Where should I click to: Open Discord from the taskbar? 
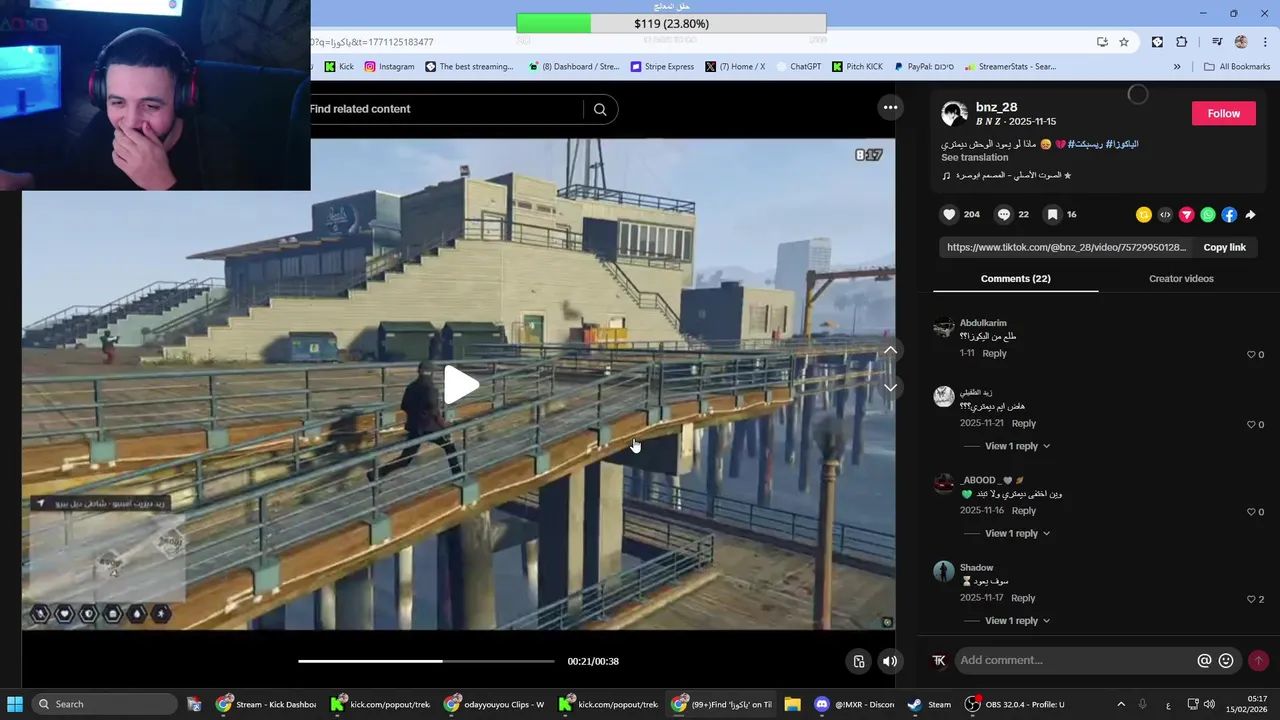(x=855, y=704)
